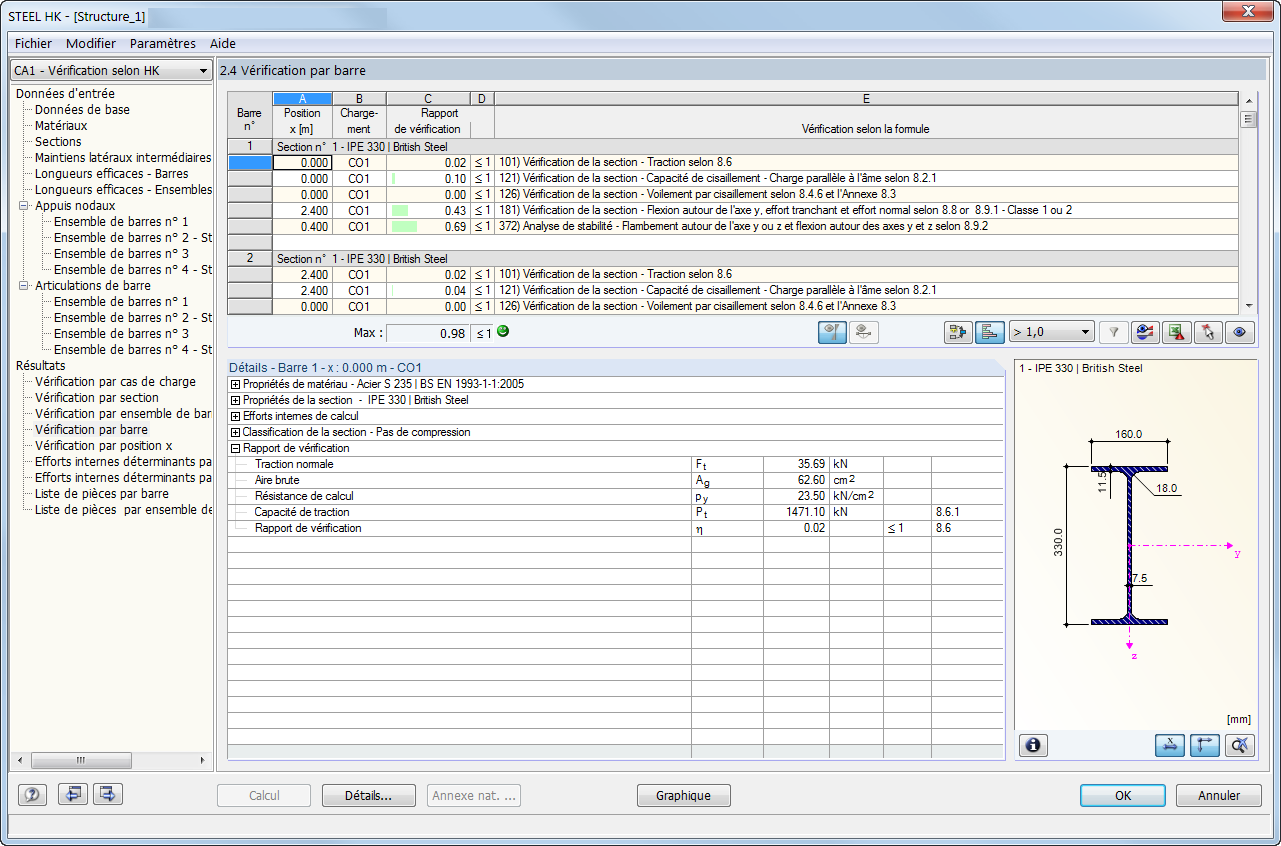The width and height of the screenshot is (1281, 846).
Task: Open the Aide menu
Action: pyautogui.click(x=223, y=43)
